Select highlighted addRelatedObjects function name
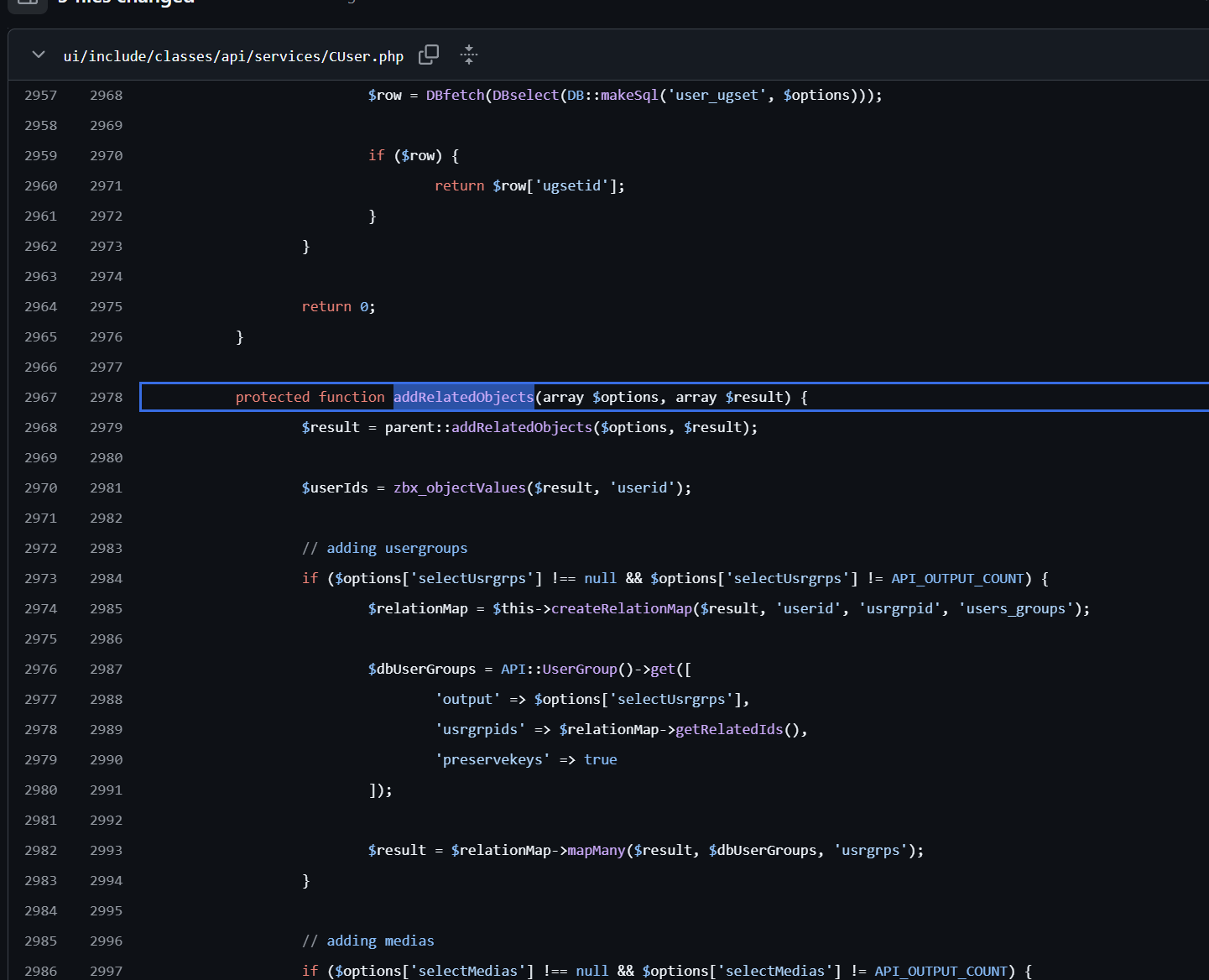Viewport: 1209px width, 980px height. (x=464, y=397)
